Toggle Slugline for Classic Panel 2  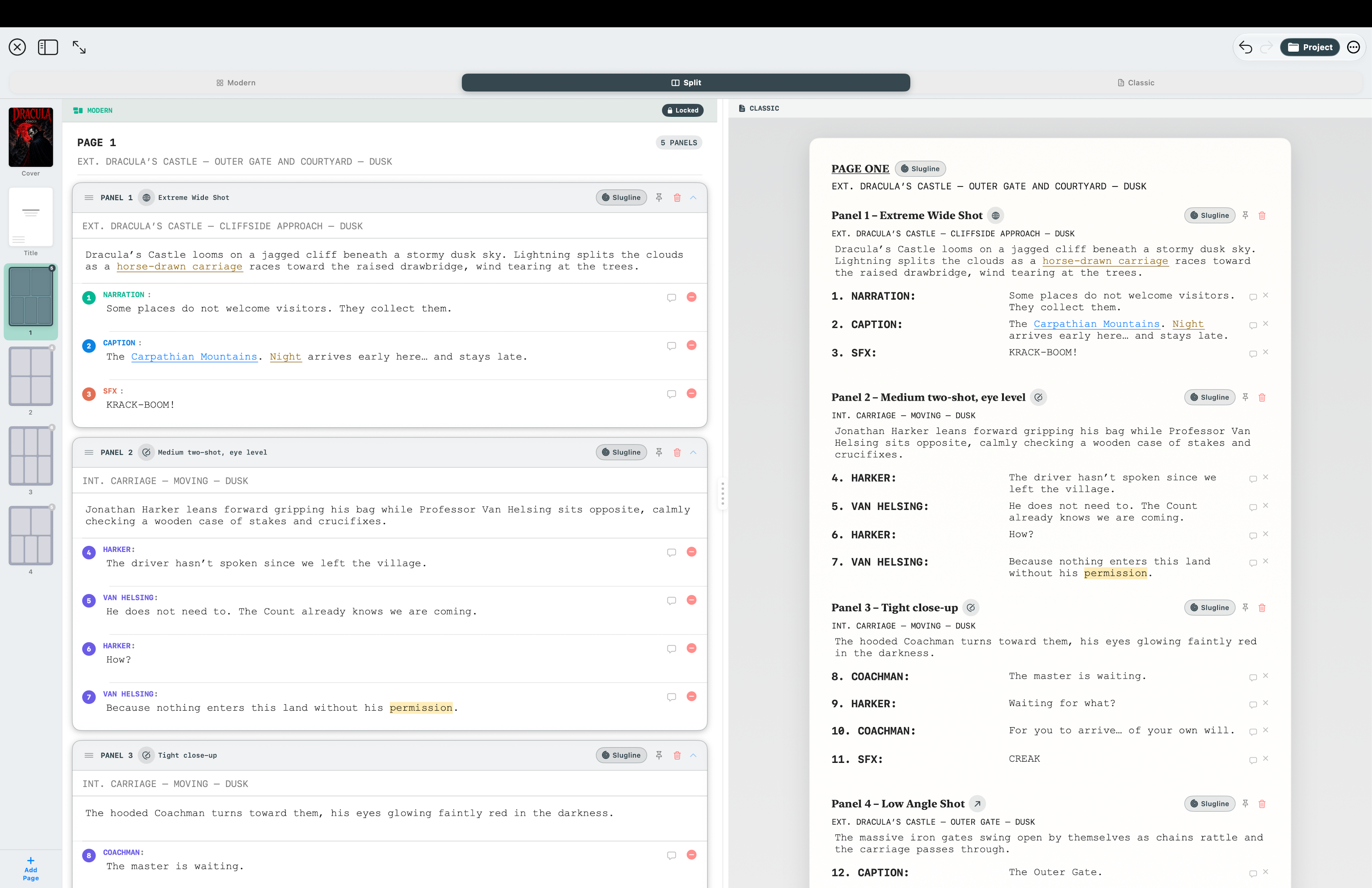pyautogui.click(x=1210, y=397)
